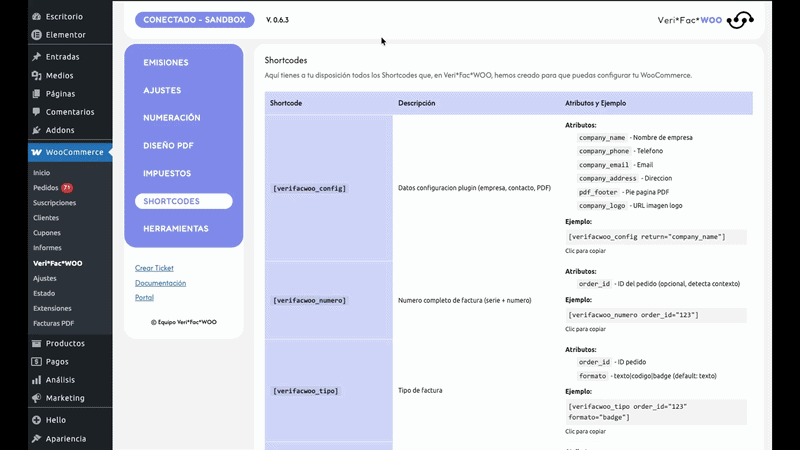
Task: Click the Escritorio dashboard icon
Action: point(36,16)
